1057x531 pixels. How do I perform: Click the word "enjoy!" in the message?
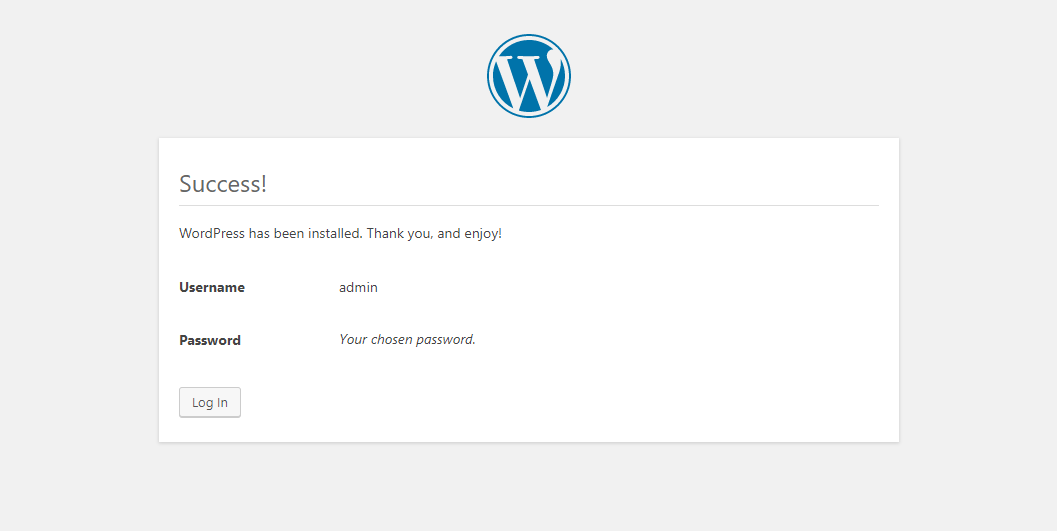[483, 234]
